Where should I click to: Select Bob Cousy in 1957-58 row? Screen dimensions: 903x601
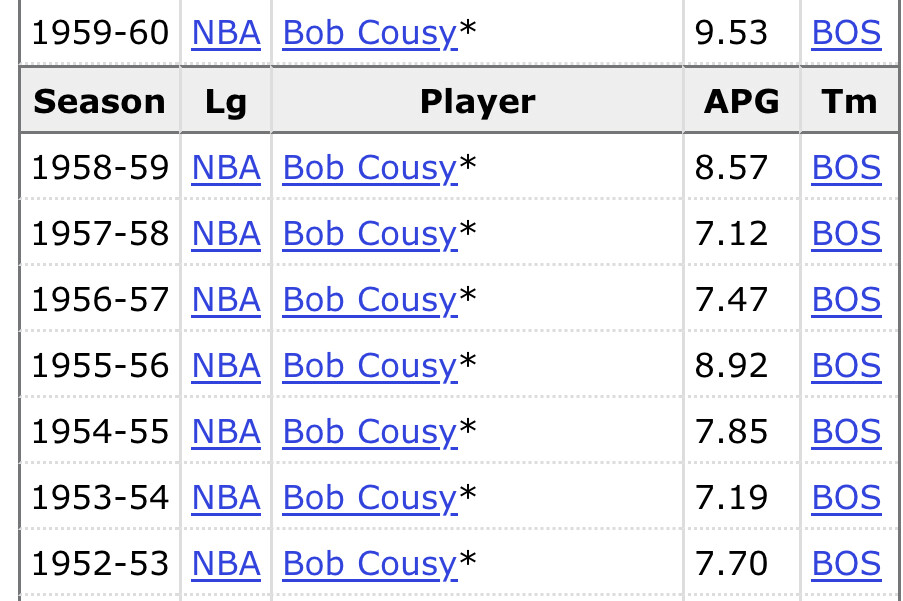point(370,234)
